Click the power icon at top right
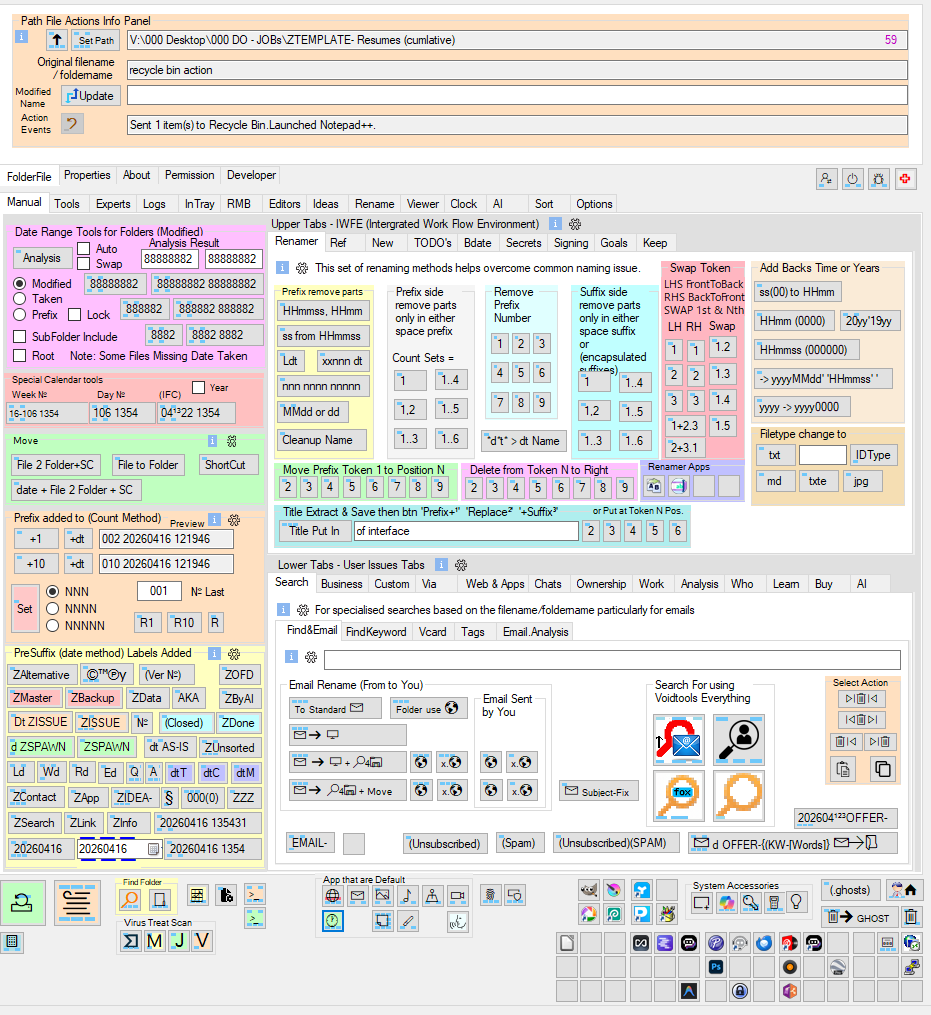Image resolution: width=931 pixels, height=1015 pixels. 853,179
